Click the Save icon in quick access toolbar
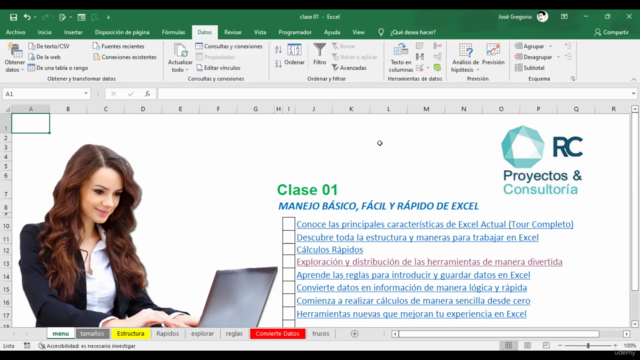Image resolution: width=640 pixels, height=360 pixels. (13, 17)
